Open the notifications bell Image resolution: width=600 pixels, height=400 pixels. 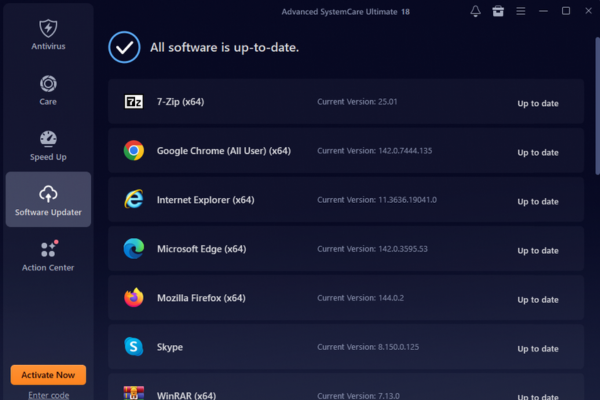pos(476,11)
